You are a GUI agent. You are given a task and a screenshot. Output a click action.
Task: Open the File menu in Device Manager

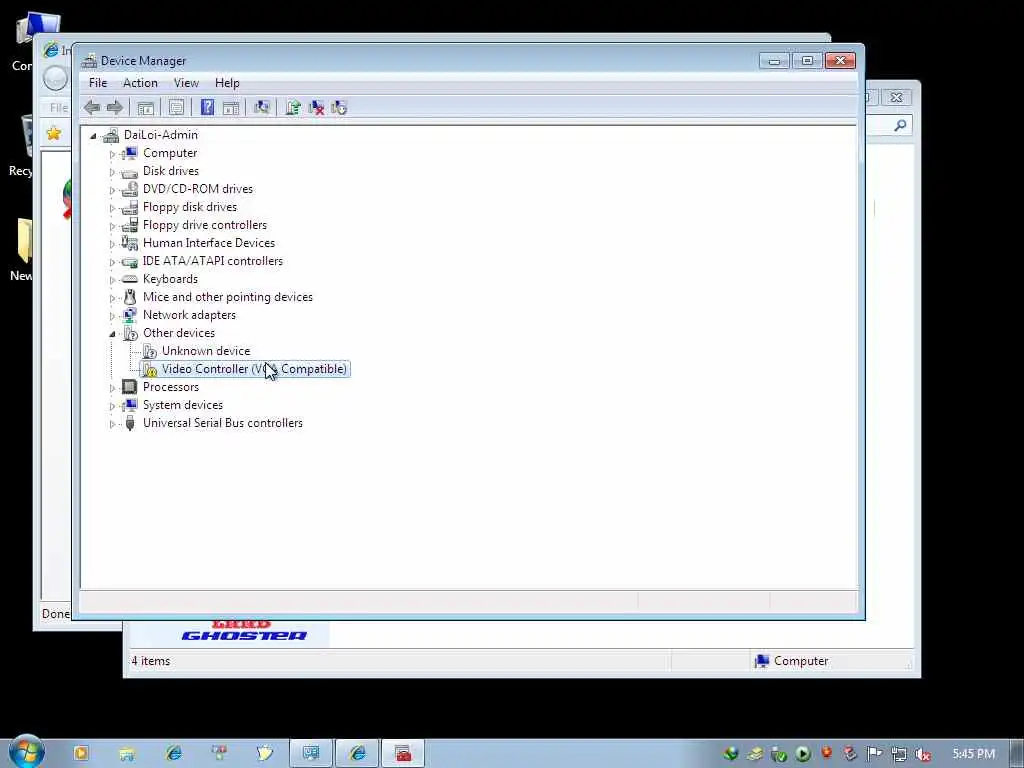(x=98, y=83)
